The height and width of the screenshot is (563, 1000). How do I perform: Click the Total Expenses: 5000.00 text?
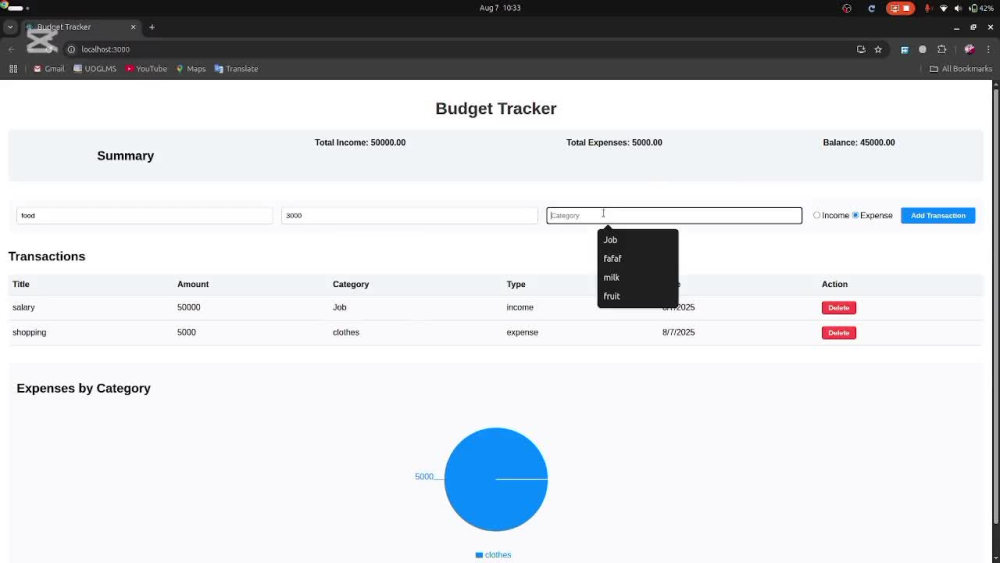pos(614,143)
